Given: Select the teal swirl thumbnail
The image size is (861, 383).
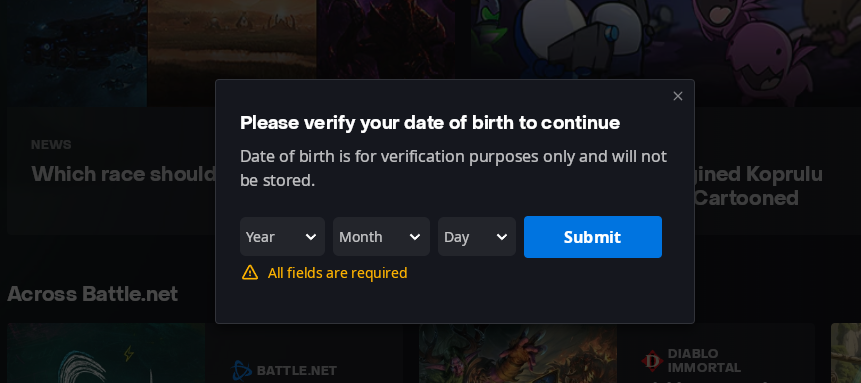Looking at the screenshot, I should [107, 353].
